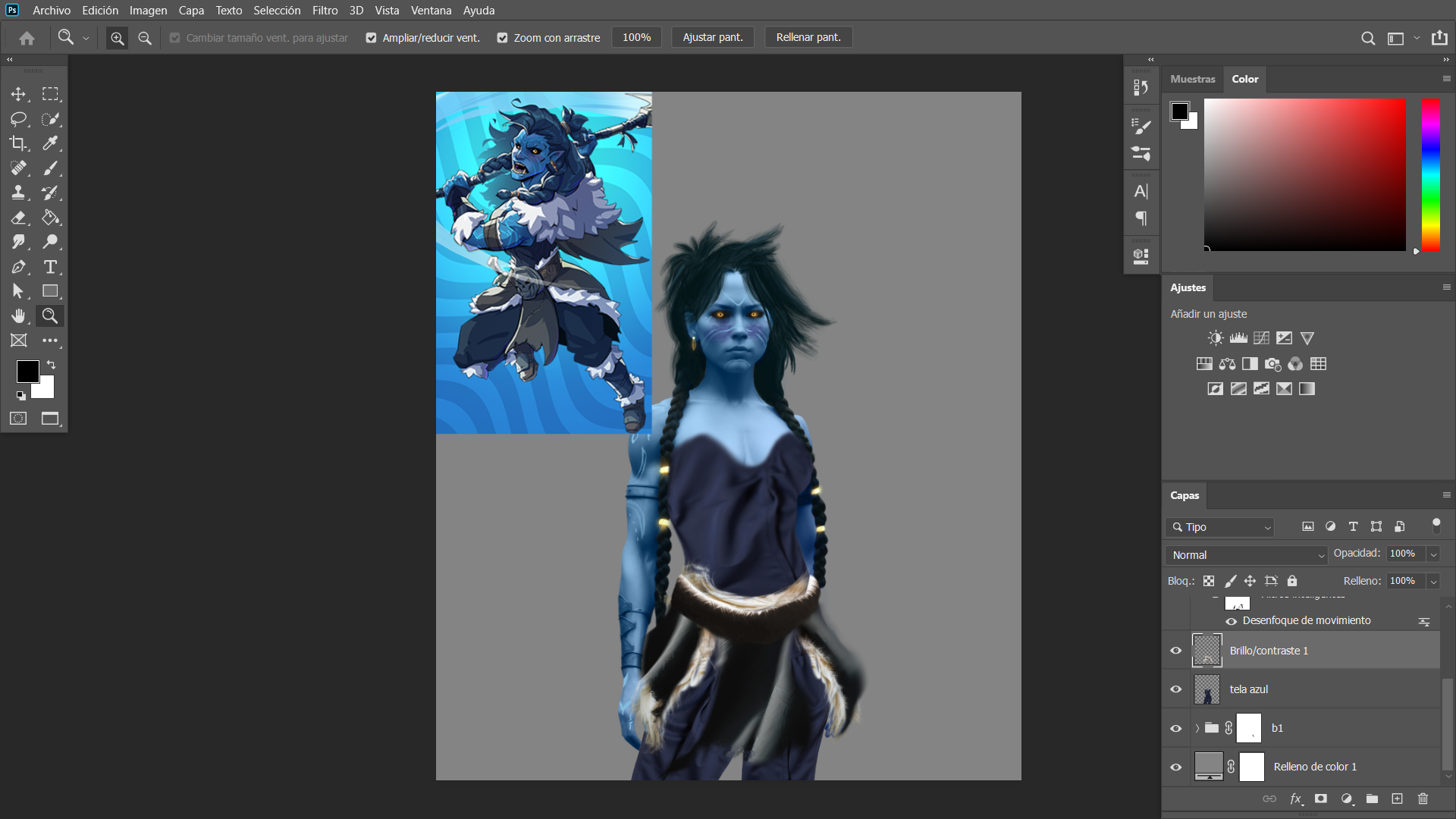Select the Rectangular Marquee tool
Screen dimensions: 1456x819
[x=50, y=94]
